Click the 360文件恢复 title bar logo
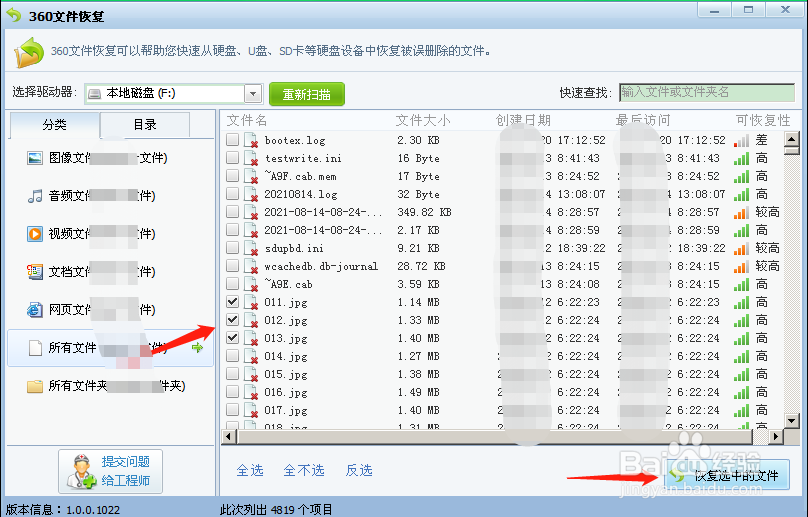808x517 pixels. [14, 15]
